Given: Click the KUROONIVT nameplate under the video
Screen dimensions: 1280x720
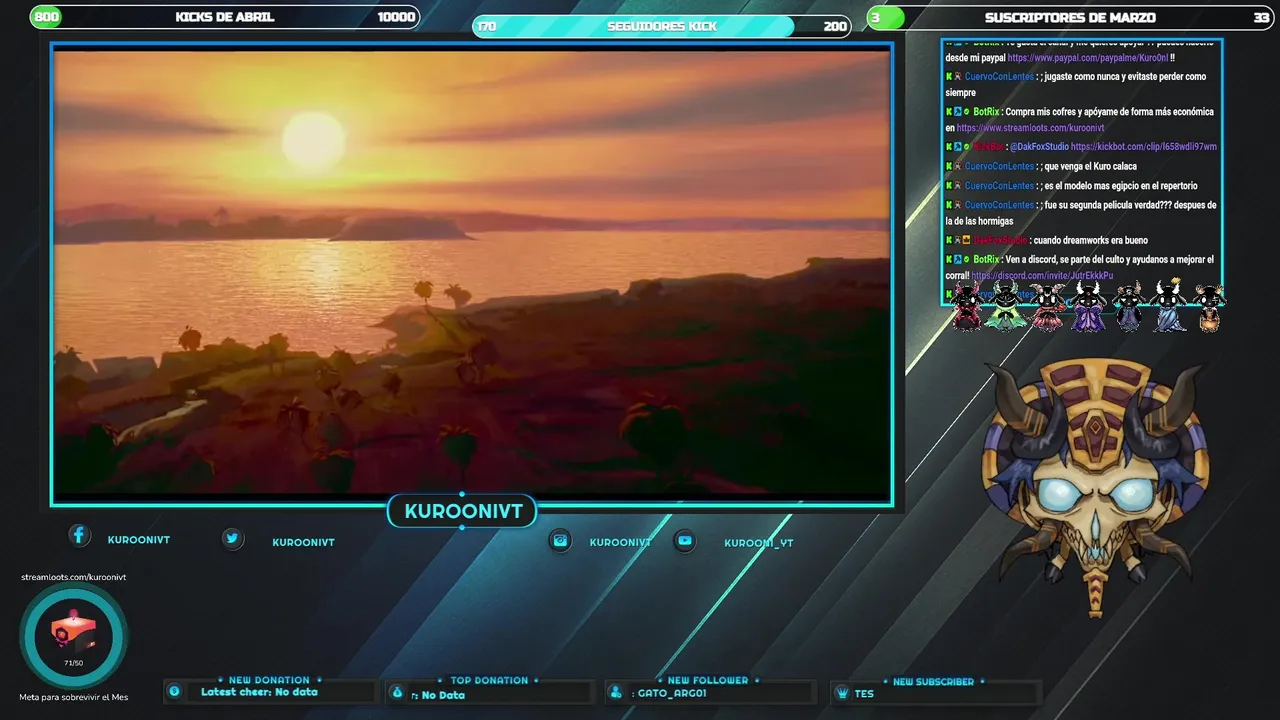Looking at the screenshot, I should click(463, 512).
